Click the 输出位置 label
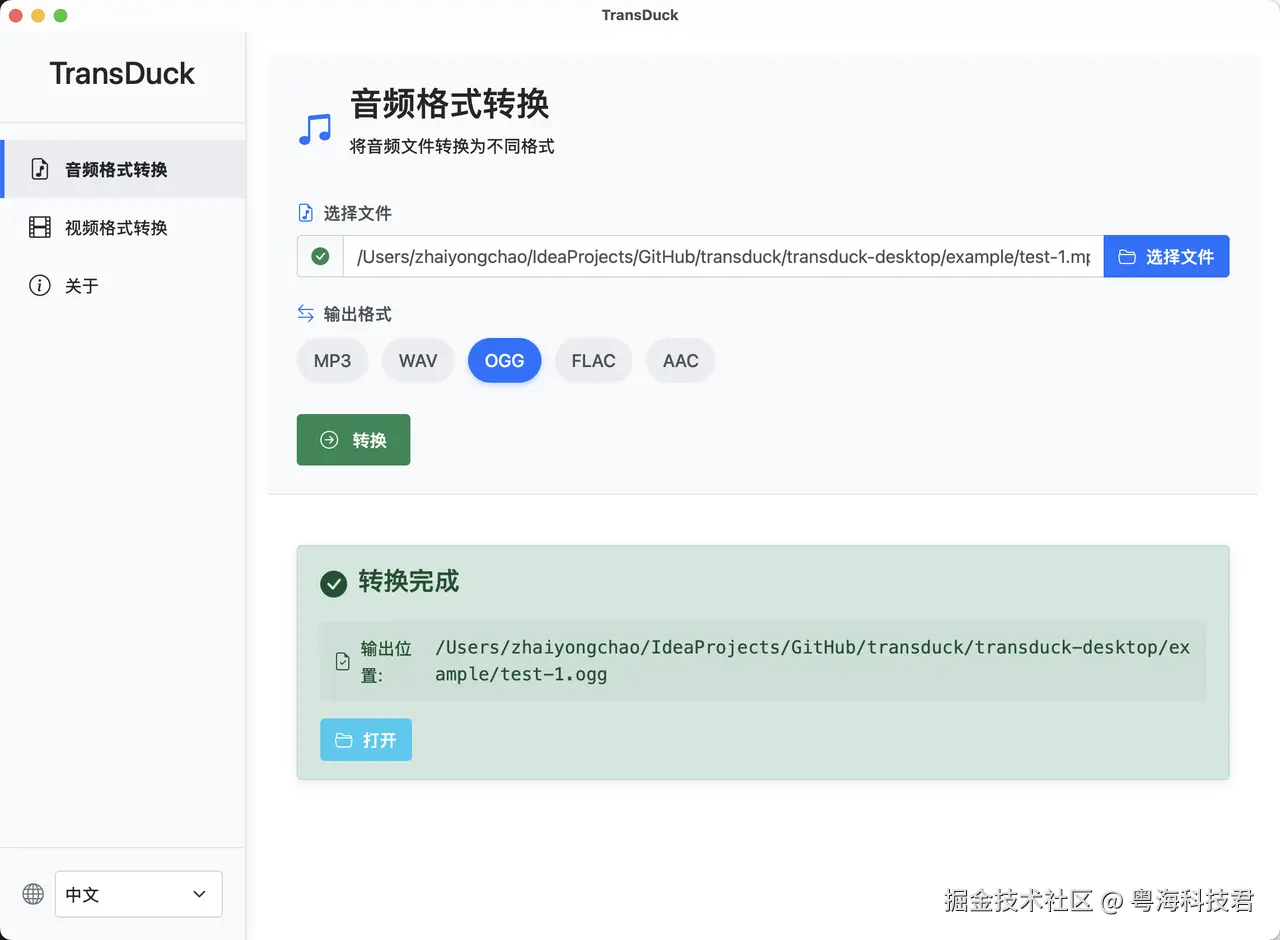Image resolution: width=1280 pixels, height=940 pixels. [x=386, y=661]
